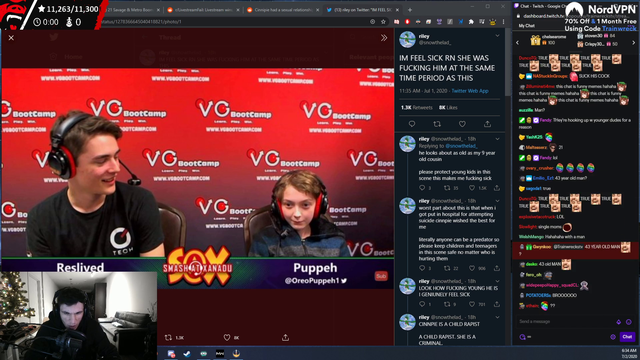
Task: Go to next gift leaderboard in Twitch chat
Action: click(633, 43)
